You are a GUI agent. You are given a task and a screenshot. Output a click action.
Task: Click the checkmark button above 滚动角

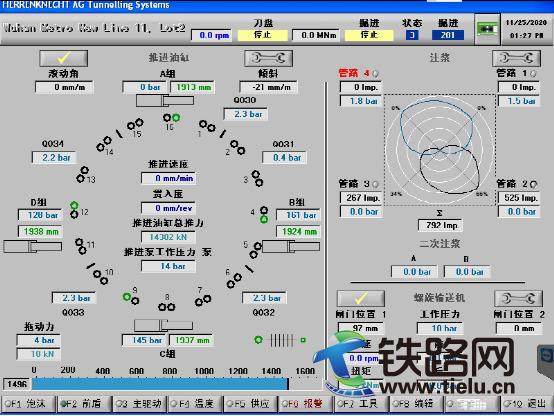(64, 58)
